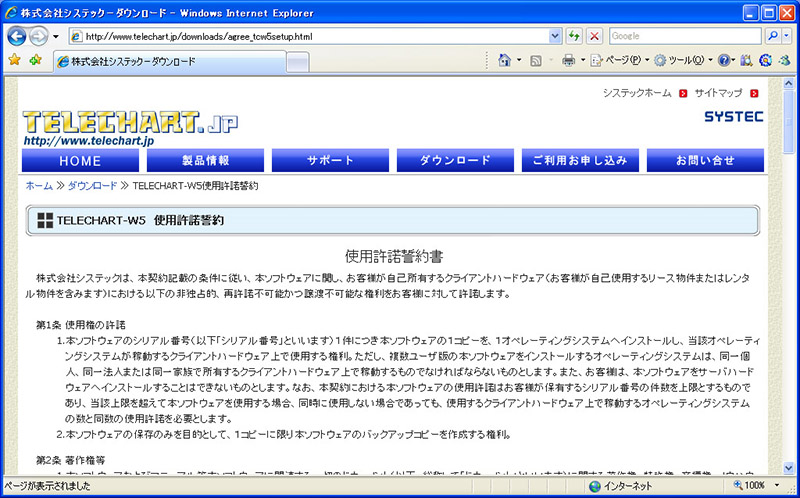Open the ご利用お申し込み navigation button

click(x=580, y=161)
